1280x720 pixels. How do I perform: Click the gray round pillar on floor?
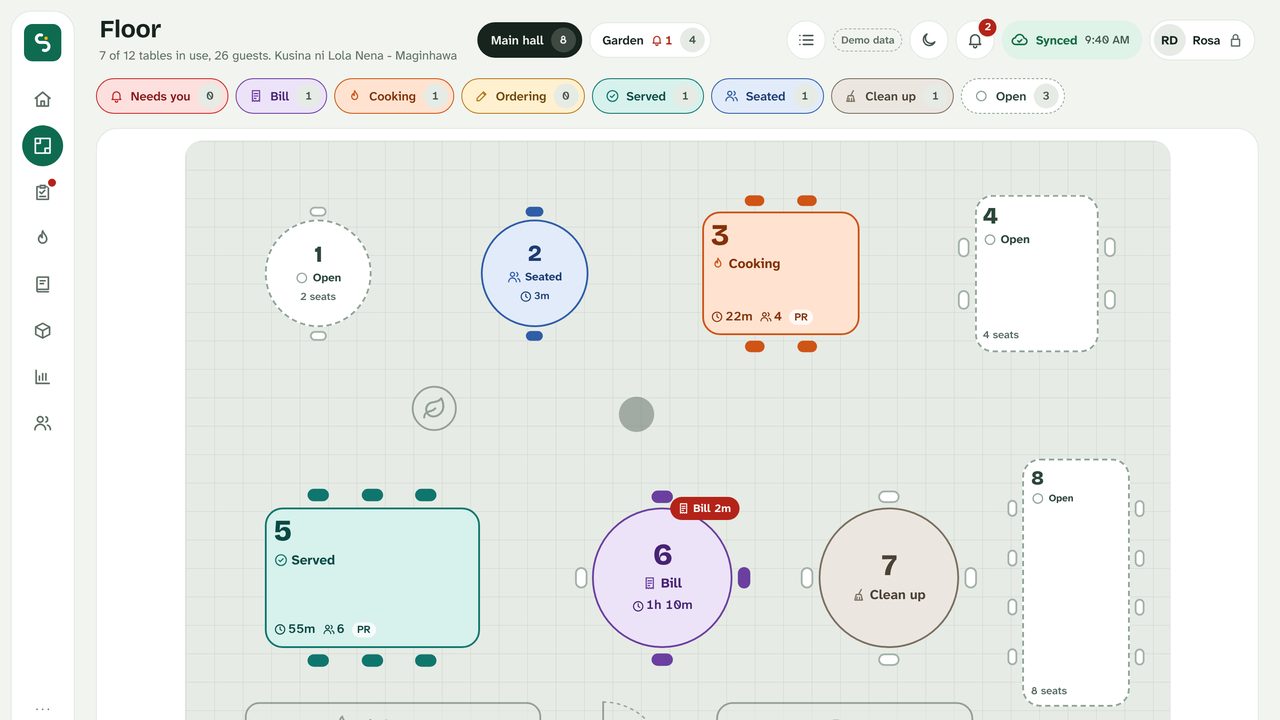click(x=636, y=414)
